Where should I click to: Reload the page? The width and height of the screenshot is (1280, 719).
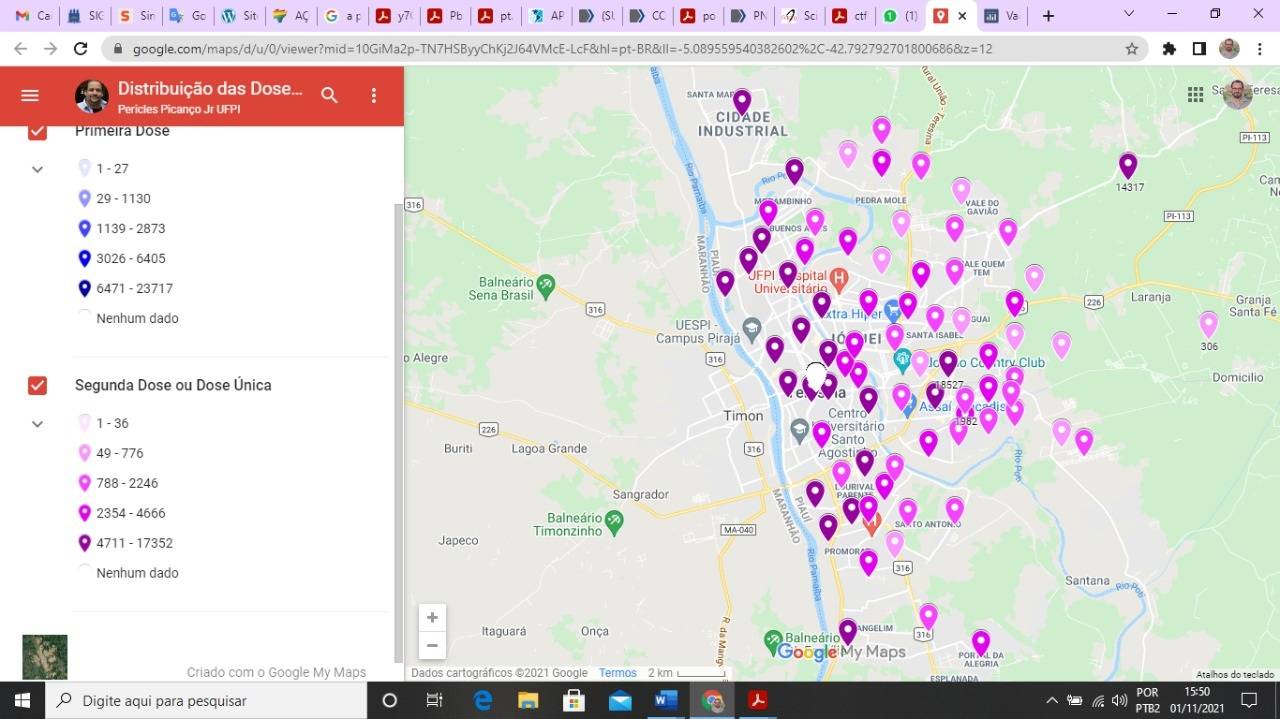(81, 48)
